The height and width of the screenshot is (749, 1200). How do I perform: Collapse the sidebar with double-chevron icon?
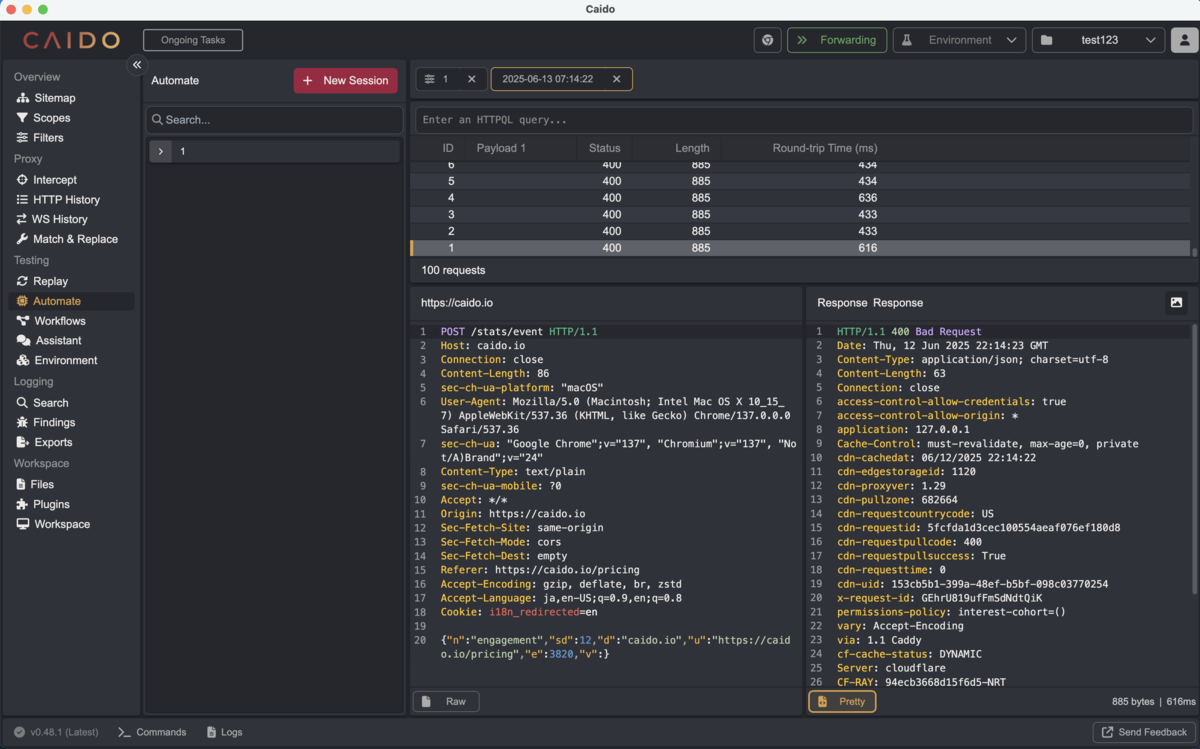[137, 64]
